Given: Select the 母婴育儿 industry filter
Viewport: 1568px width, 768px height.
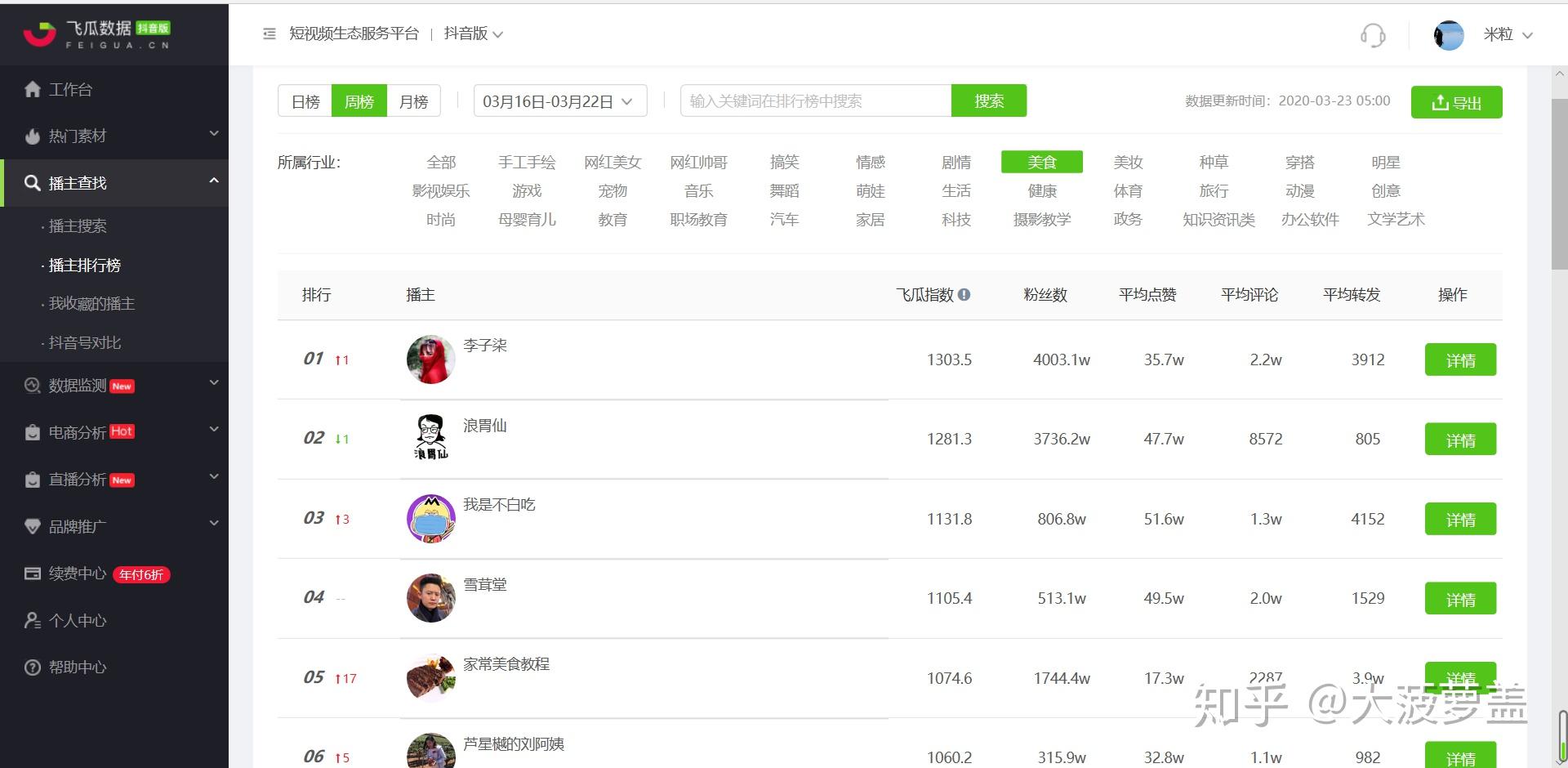Looking at the screenshot, I should click(527, 220).
